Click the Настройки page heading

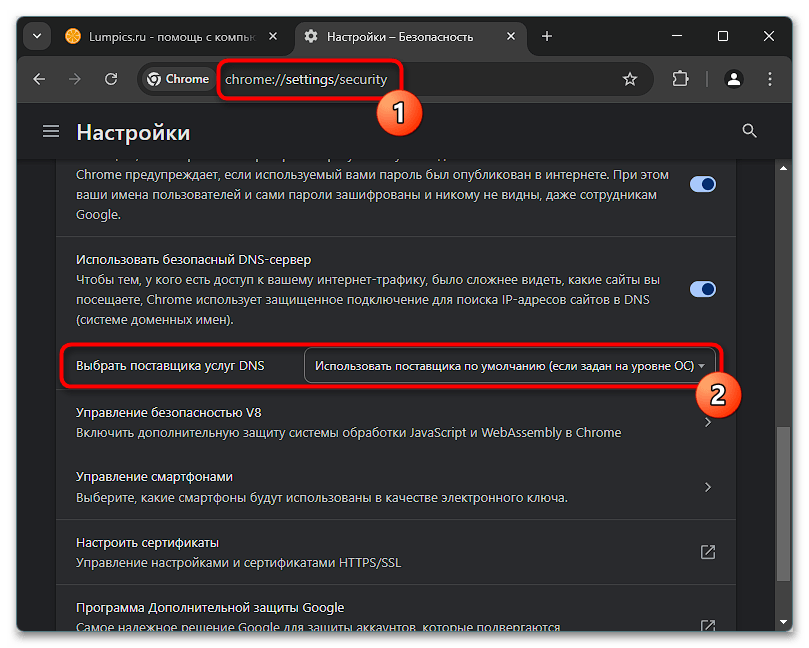tap(133, 133)
